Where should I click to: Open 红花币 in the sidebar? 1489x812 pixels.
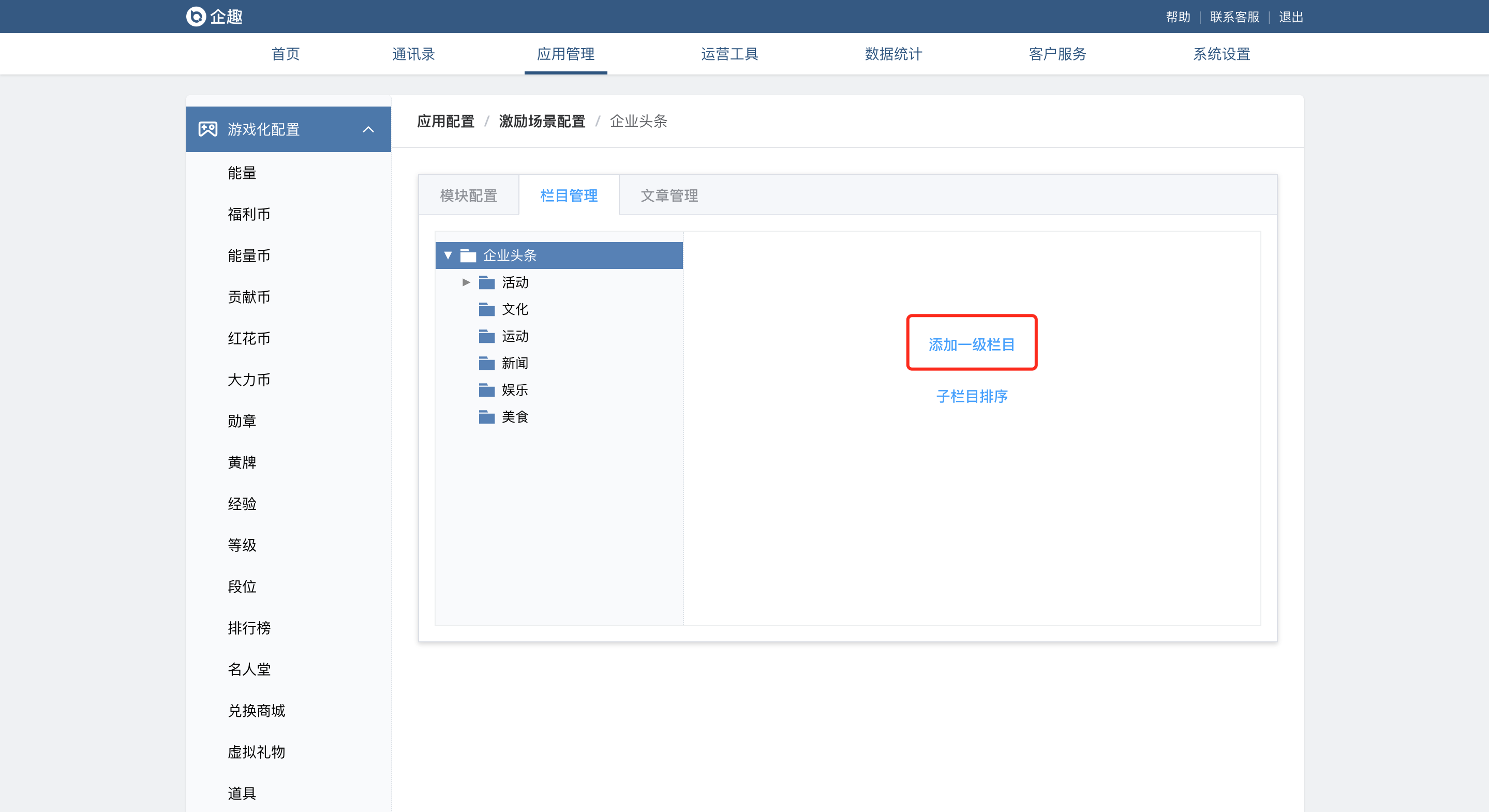point(249,338)
